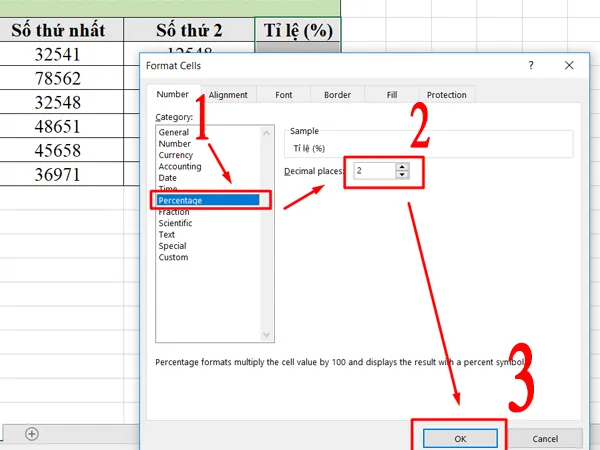Select Percentage category in list
The width and height of the screenshot is (600, 450).
point(180,200)
